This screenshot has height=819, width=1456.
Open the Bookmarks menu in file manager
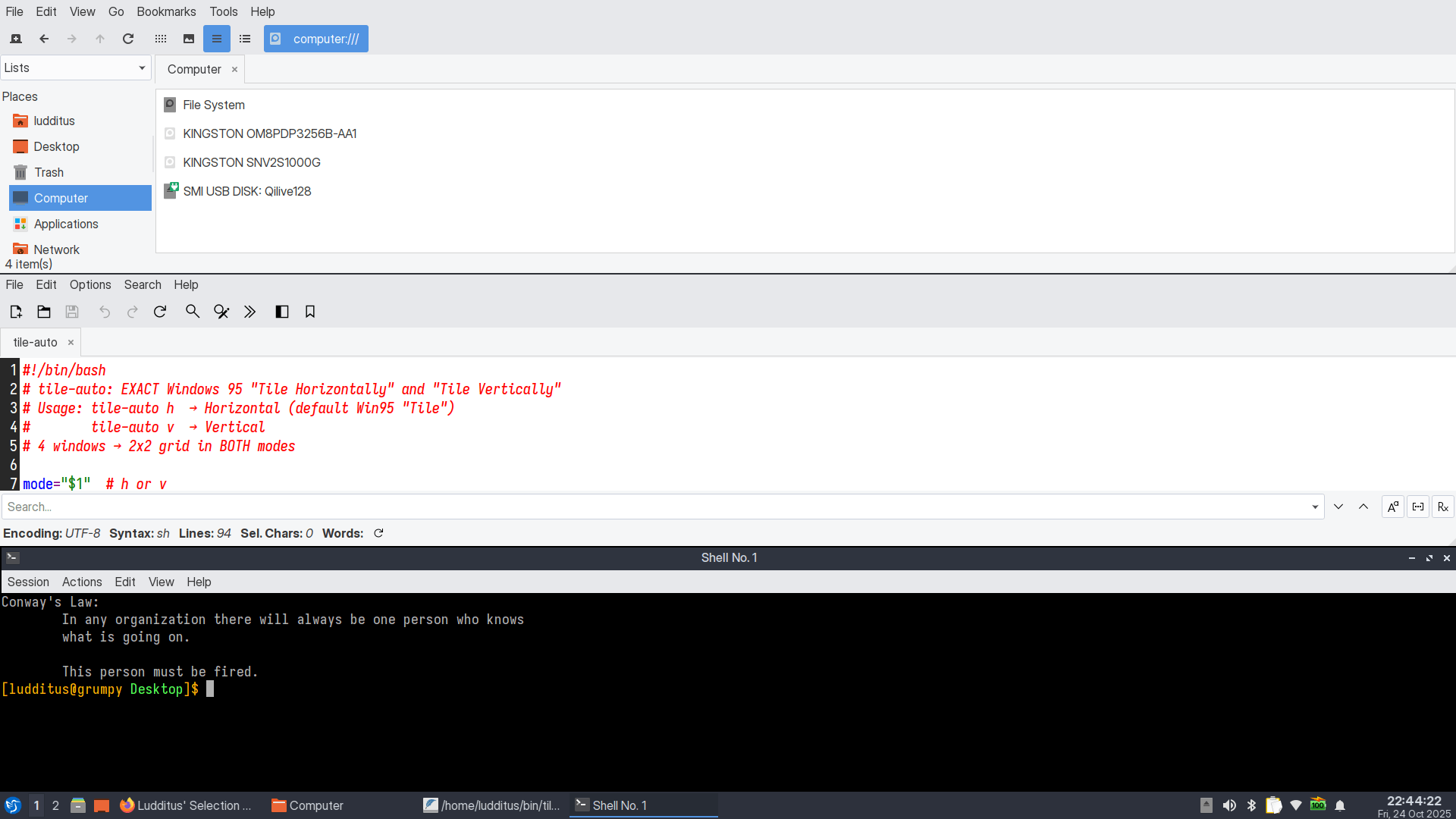(166, 11)
